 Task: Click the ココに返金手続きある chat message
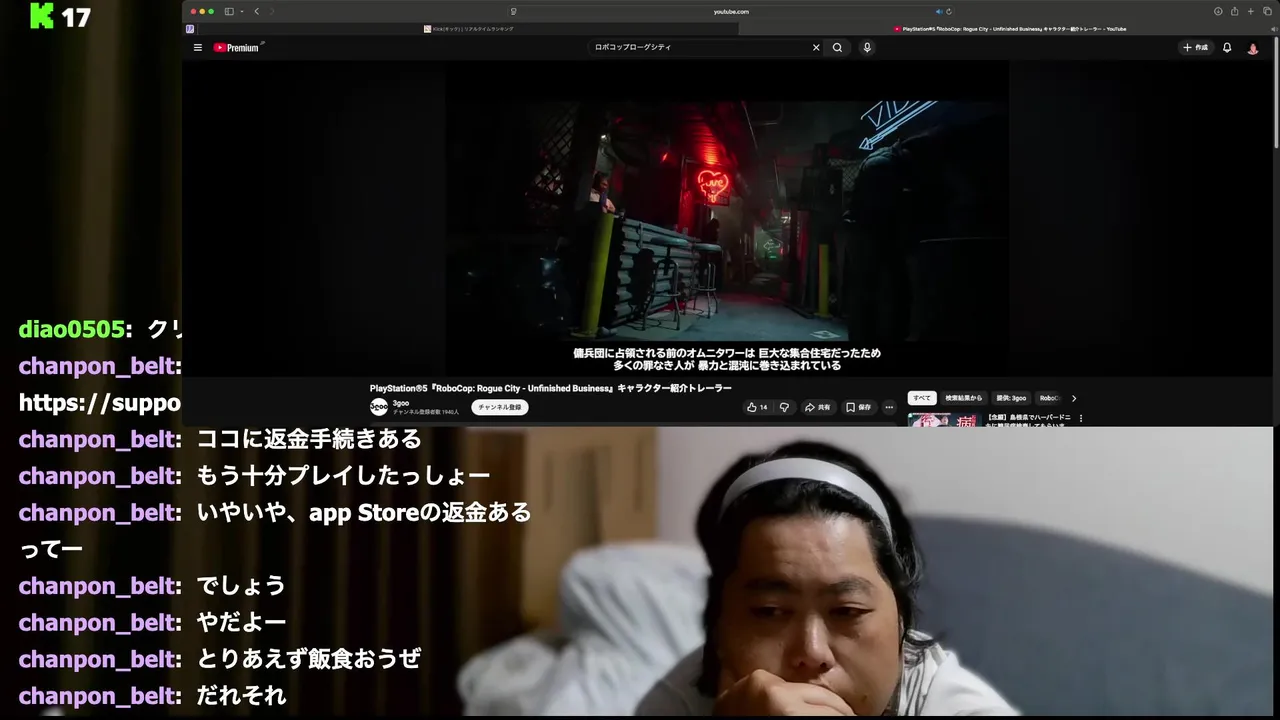(309, 439)
